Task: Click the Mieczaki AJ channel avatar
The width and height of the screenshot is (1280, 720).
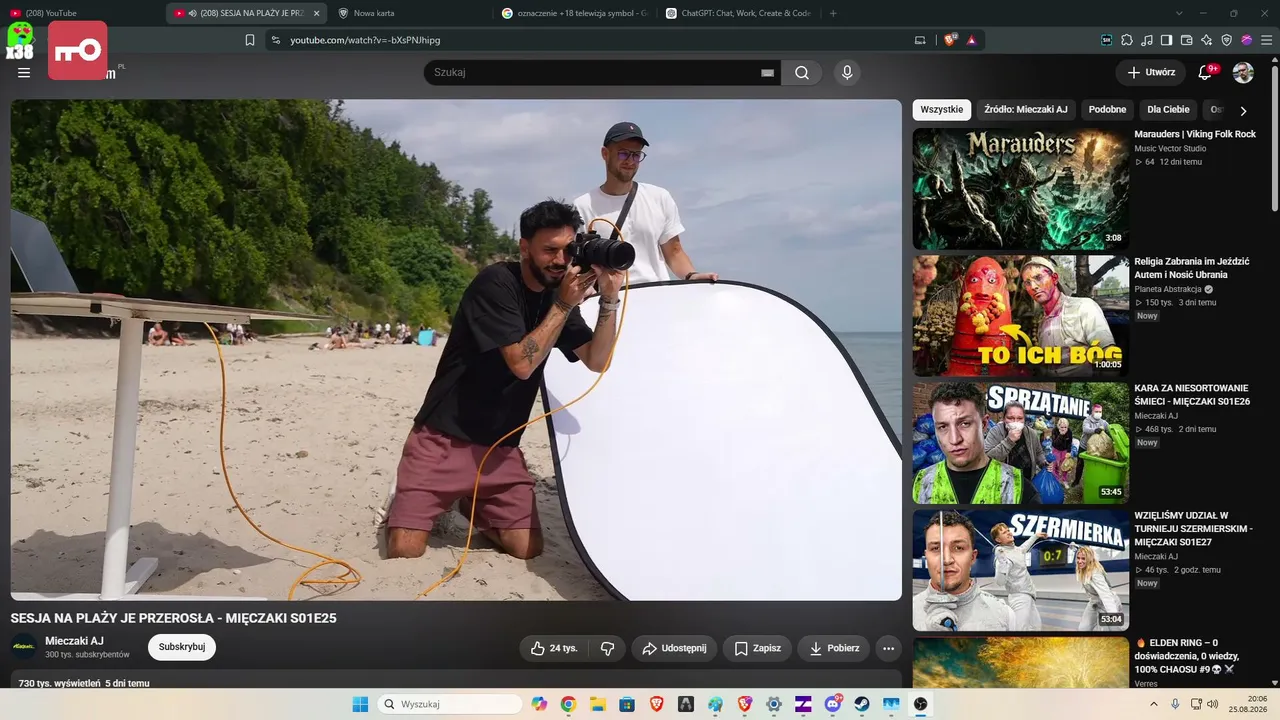Action: [24, 647]
